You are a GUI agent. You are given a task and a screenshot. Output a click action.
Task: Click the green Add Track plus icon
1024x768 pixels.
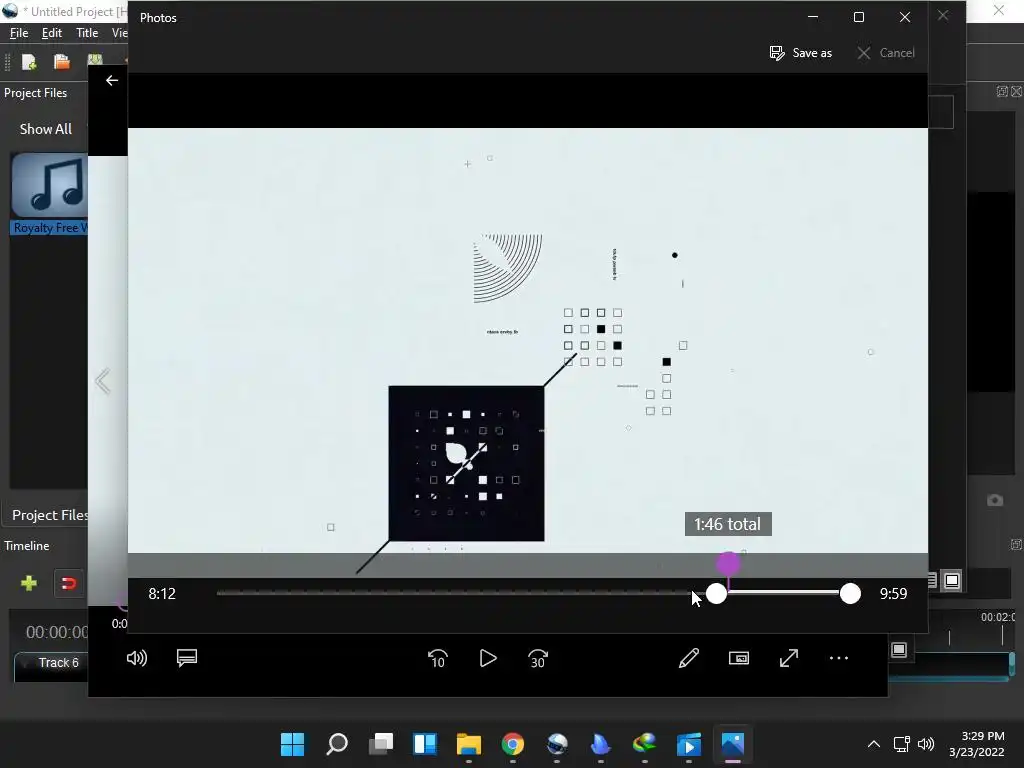click(x=29, y=583)
